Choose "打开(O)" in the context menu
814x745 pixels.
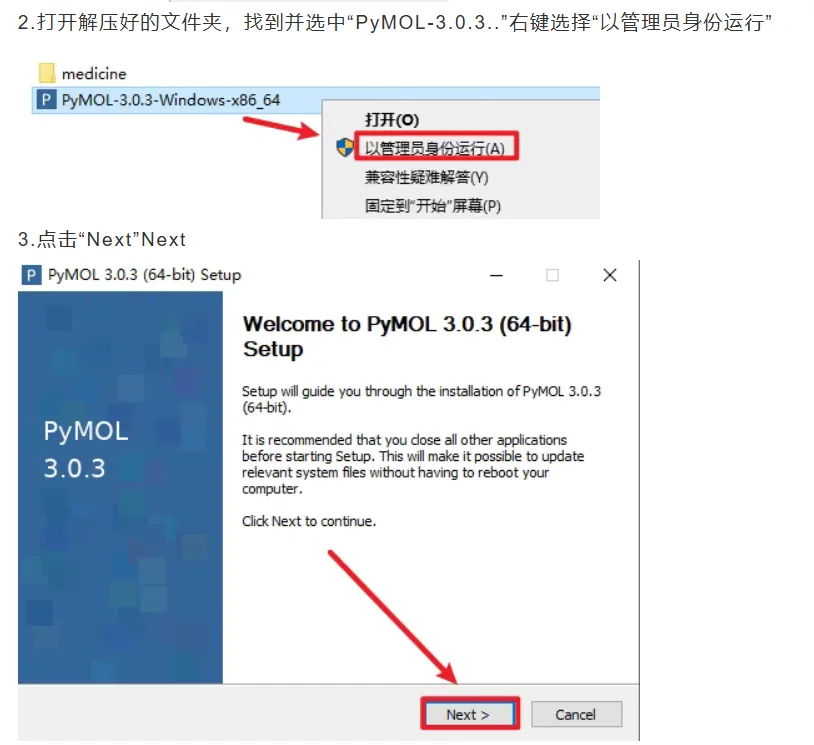[x=392, y=120]
